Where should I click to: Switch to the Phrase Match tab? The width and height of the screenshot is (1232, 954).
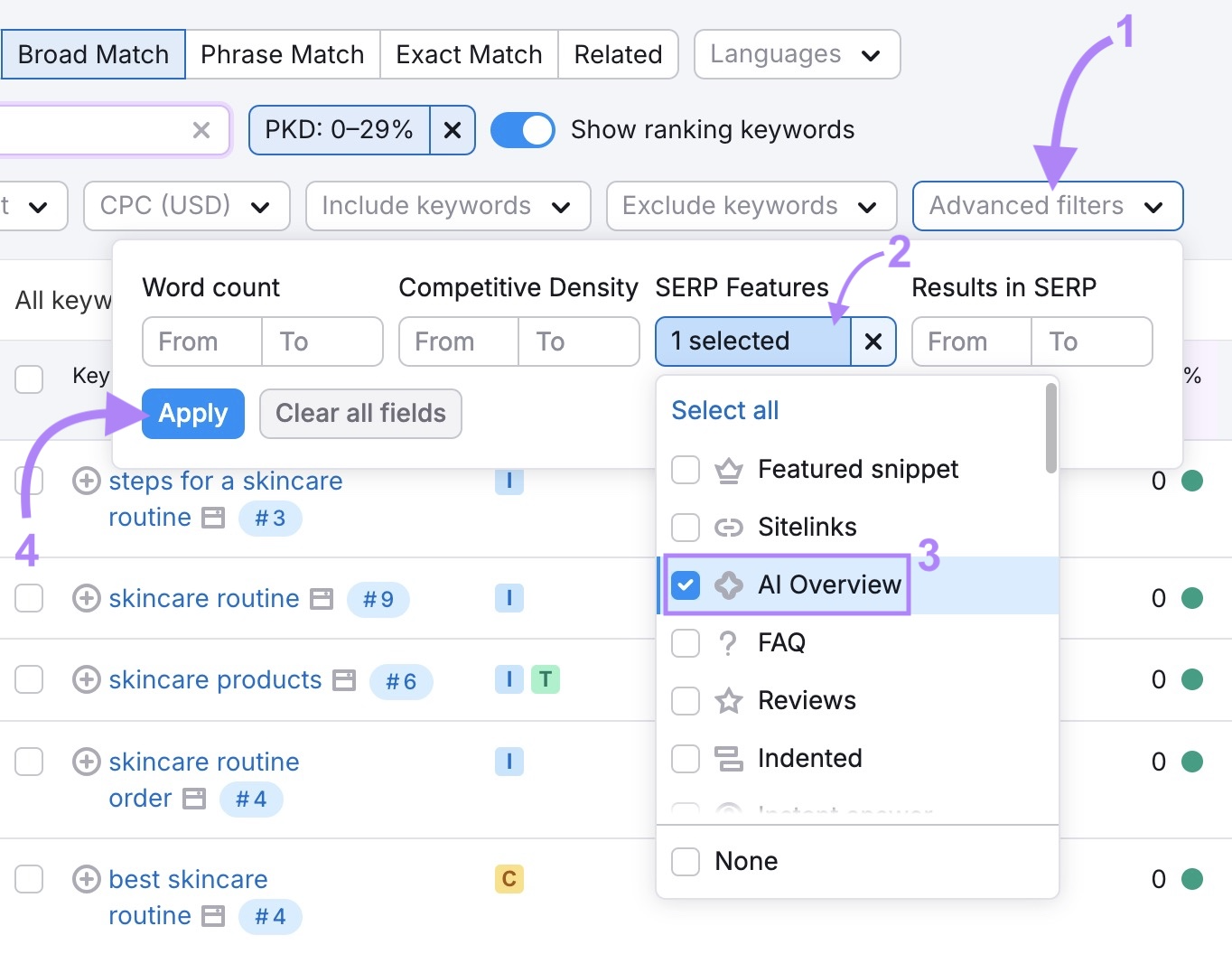point(283,54)
